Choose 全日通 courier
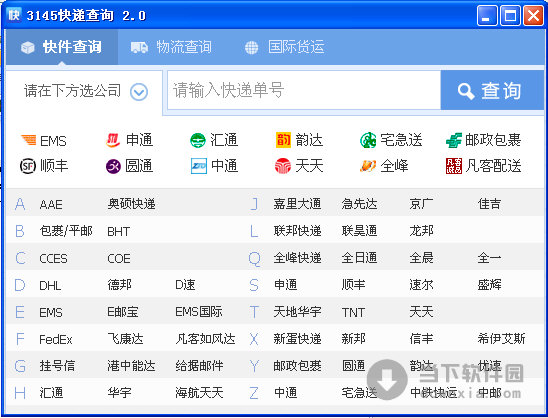Viewport: 548px width, 418px height. (360, 258)
